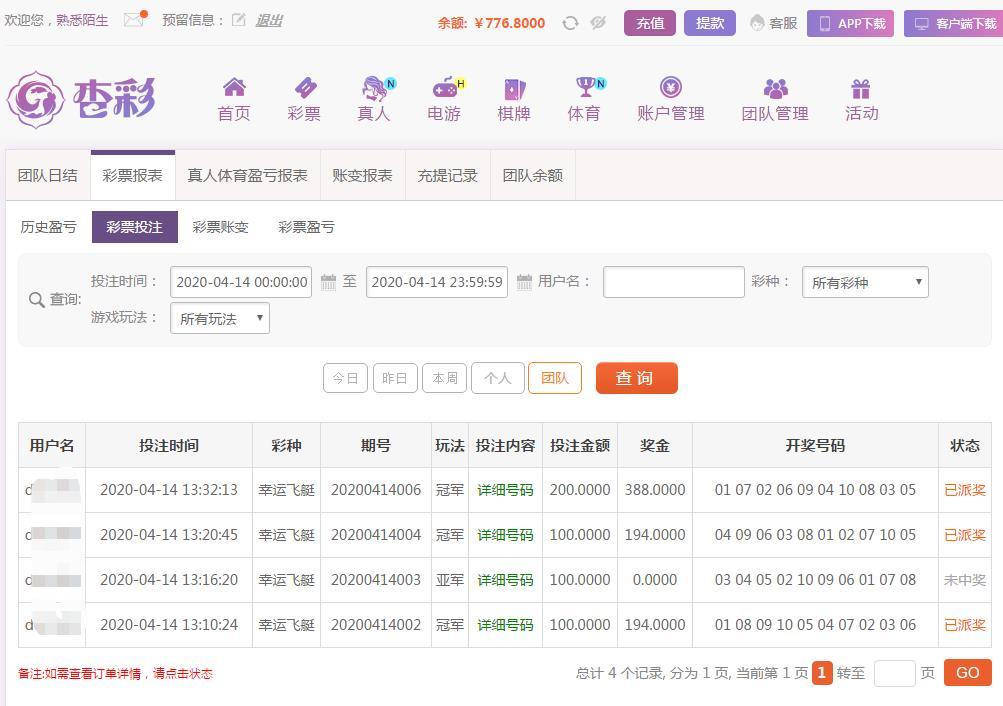Click the 充值 recharge button

click(x=650, y=23)
